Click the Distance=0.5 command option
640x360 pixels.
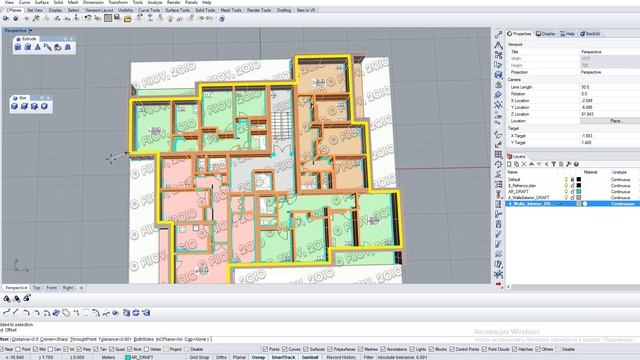tap(26, 339)
